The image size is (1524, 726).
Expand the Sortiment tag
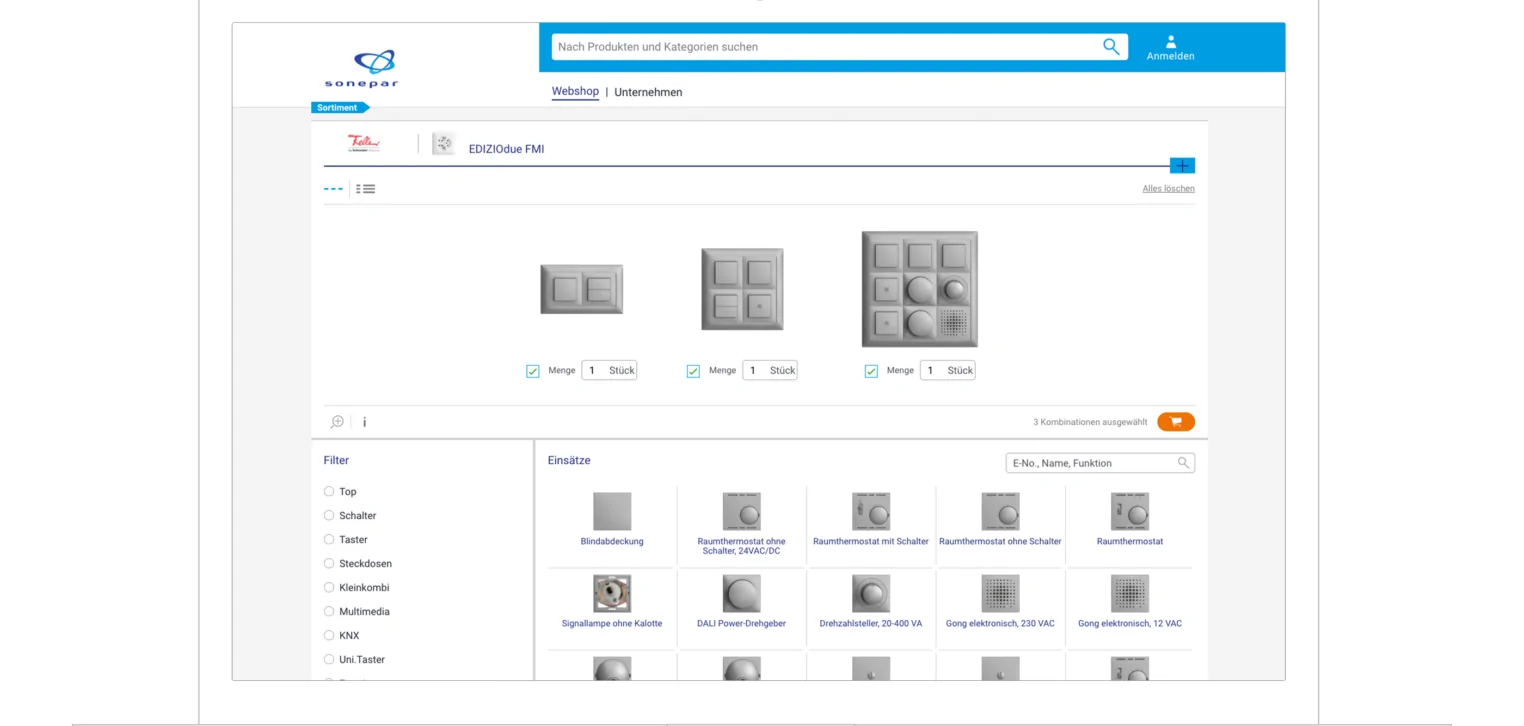[339, 108]
